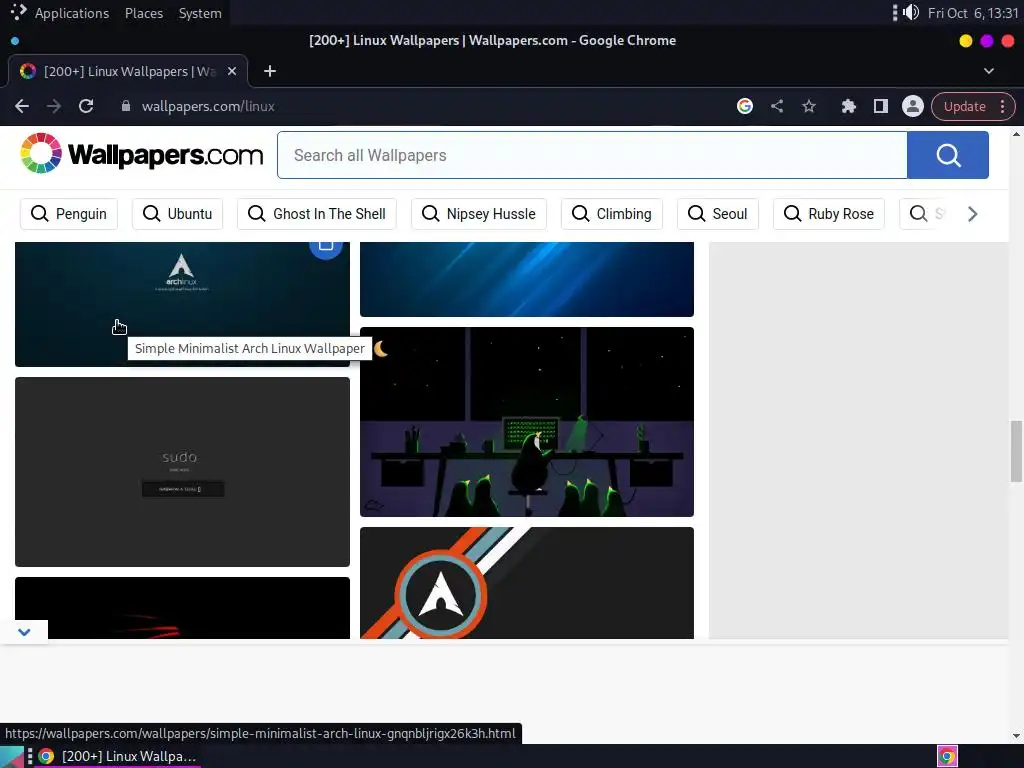Open the sudo dark wallpaper

click(182, 472)
